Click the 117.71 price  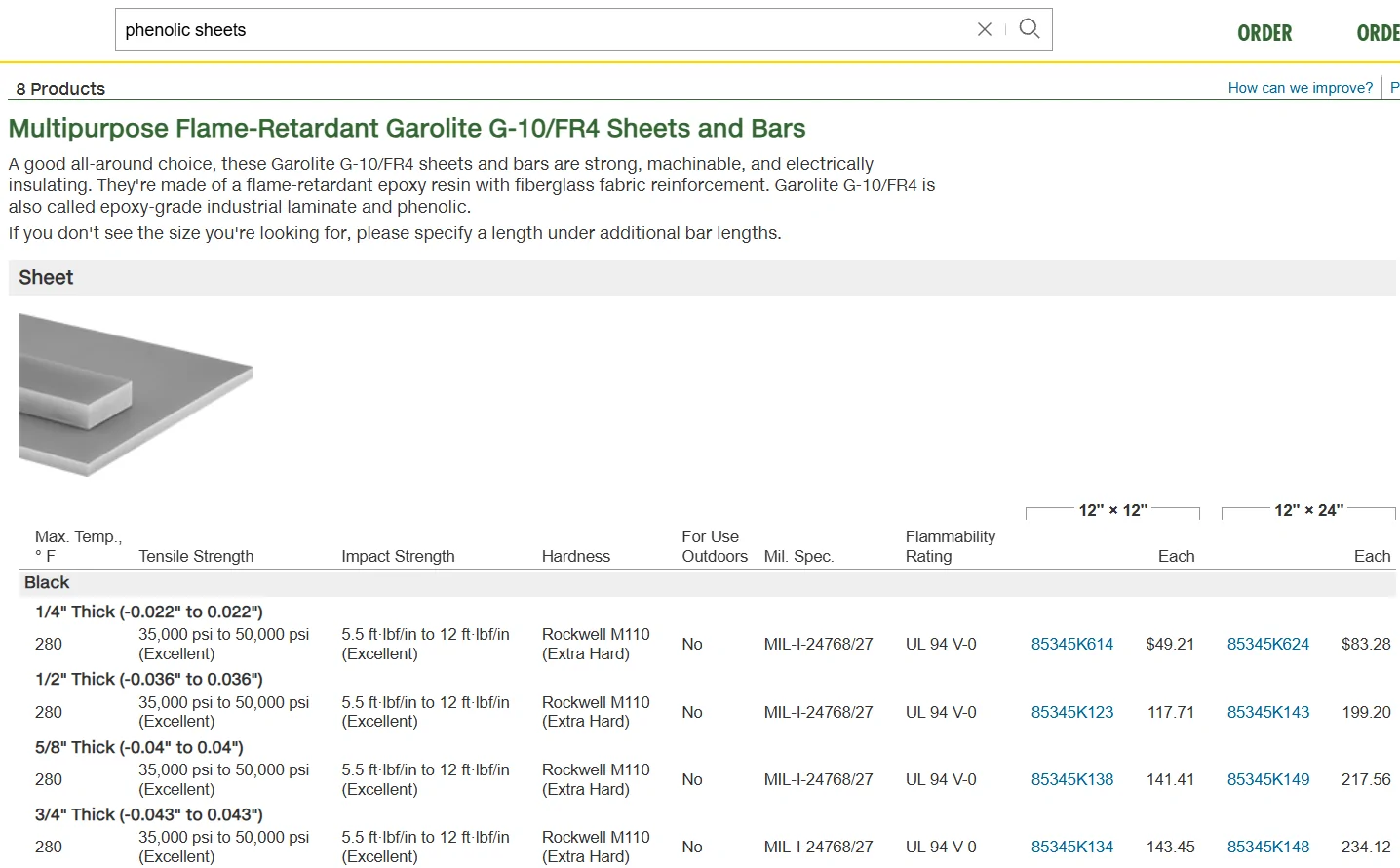click(1171, 713)
